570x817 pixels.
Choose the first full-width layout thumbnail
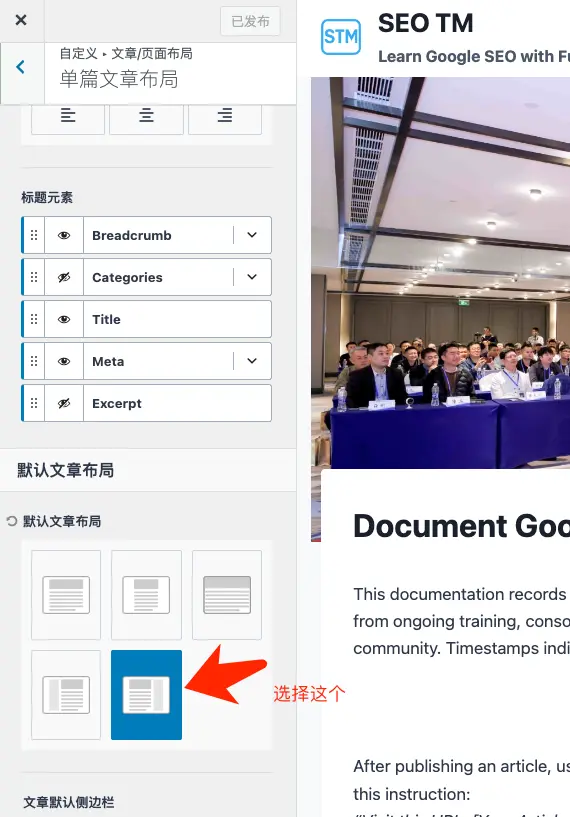coord(66,595)
